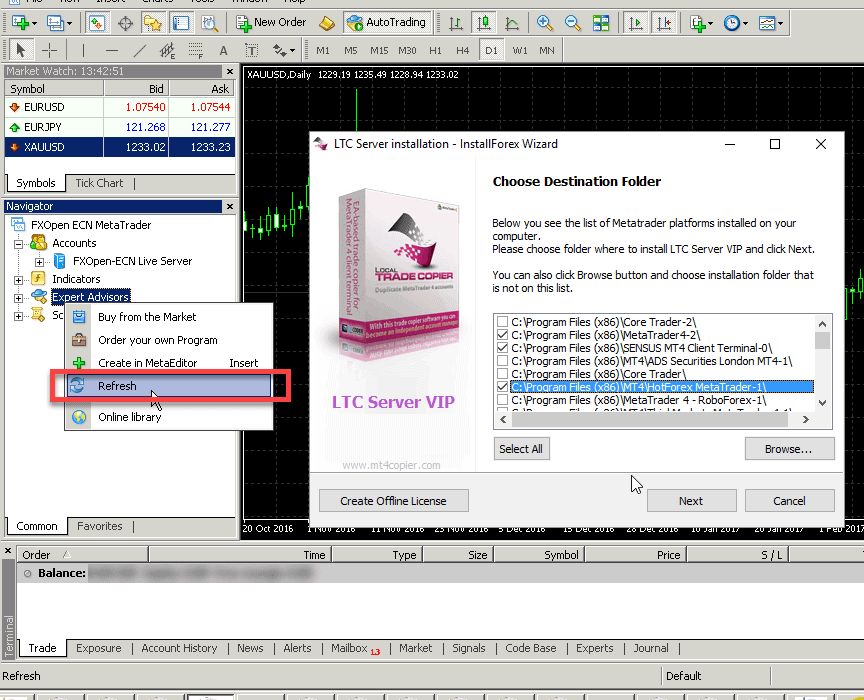
Task: Toggle chart shift icon
Action: [664, 23]
